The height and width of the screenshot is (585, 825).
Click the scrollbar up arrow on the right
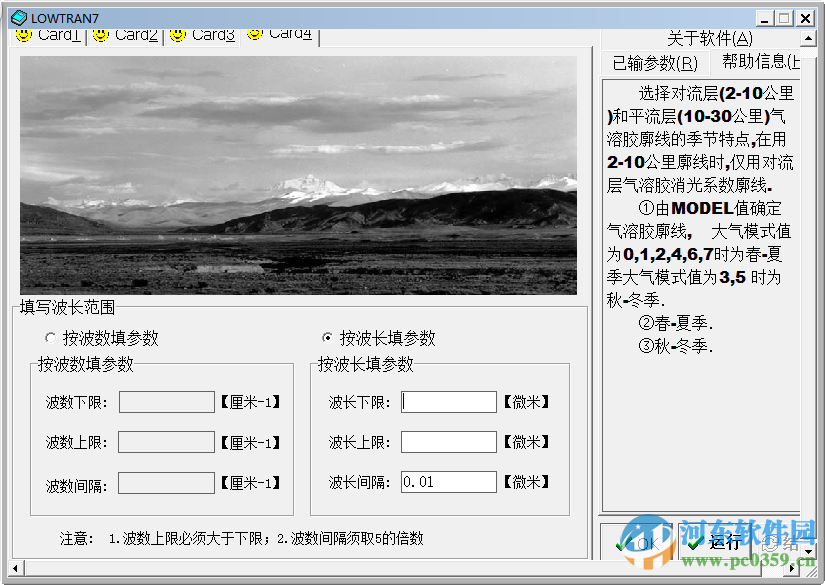click(809, 38)
